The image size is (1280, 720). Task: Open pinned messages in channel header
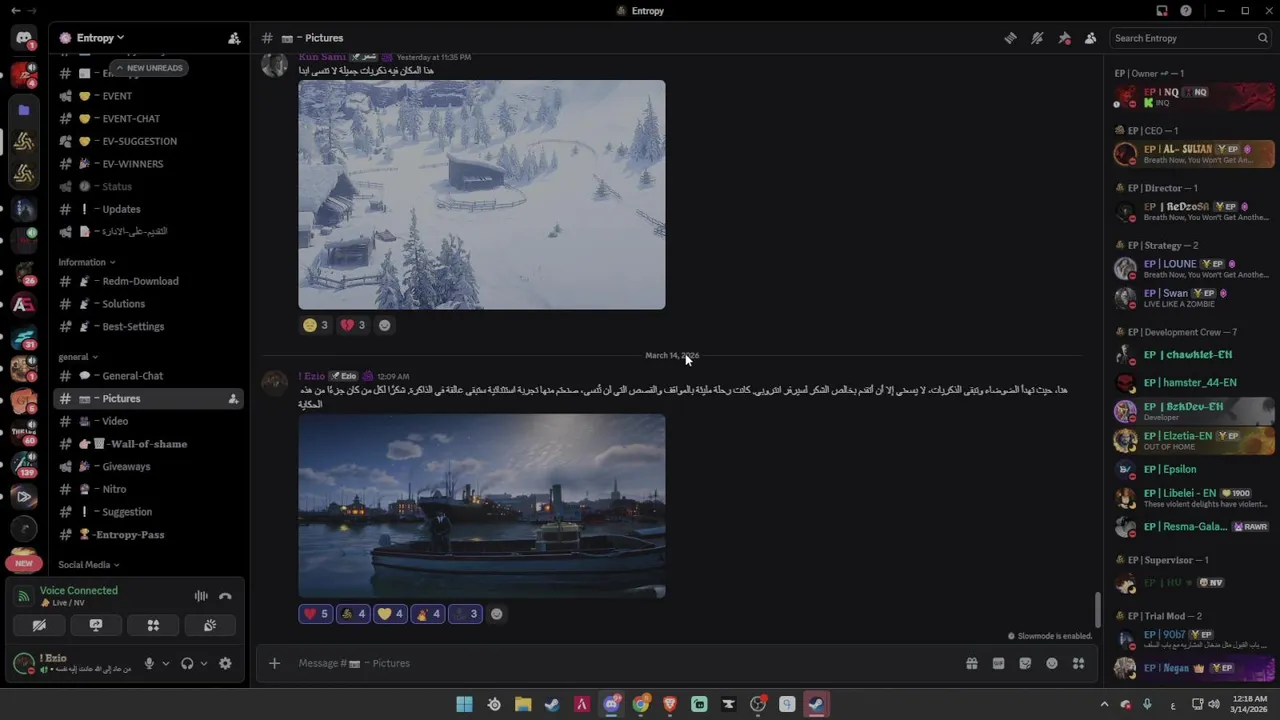[1064, 38]
